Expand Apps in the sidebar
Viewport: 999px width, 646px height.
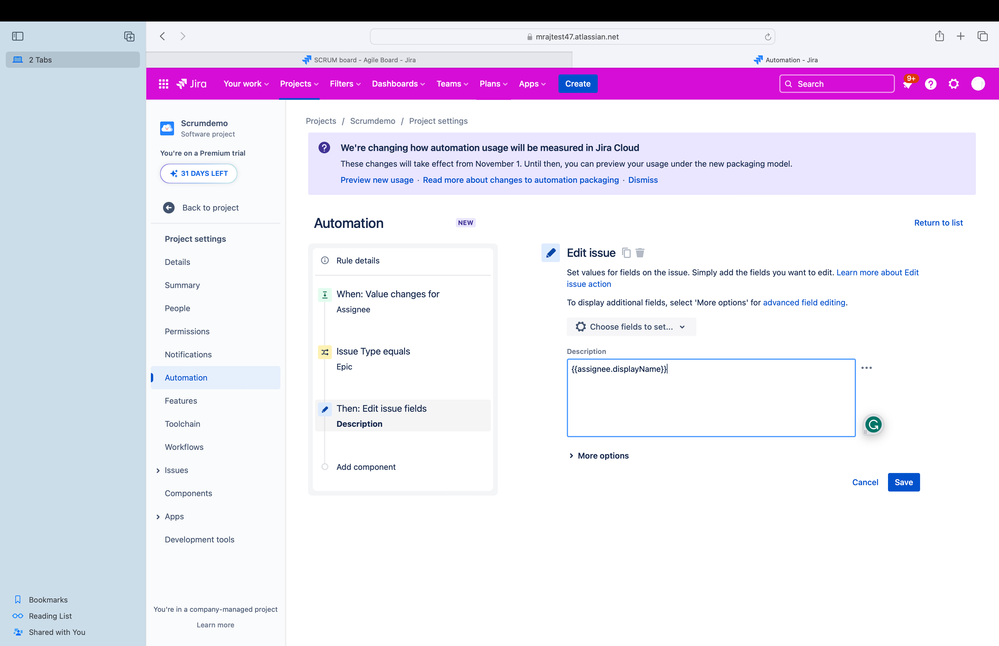[x=160, y=516]
